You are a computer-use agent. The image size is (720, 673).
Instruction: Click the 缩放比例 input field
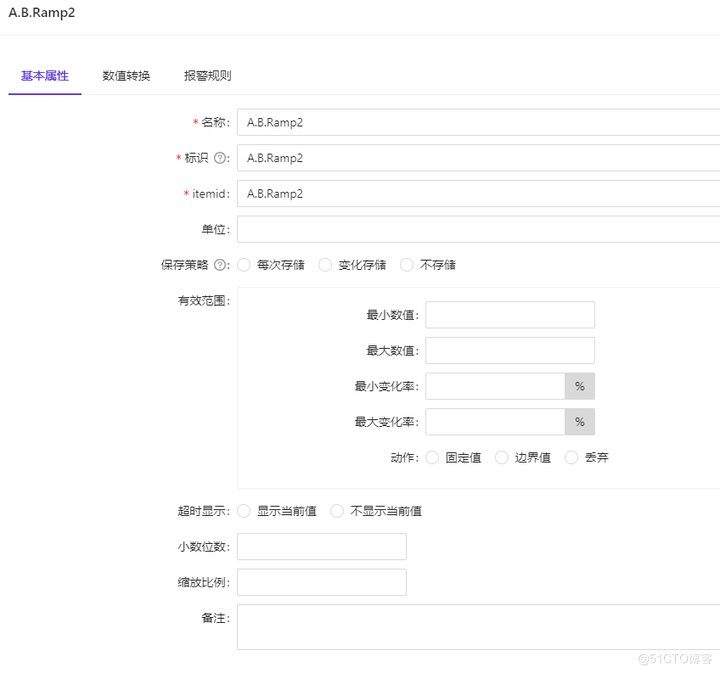(322, 583)
